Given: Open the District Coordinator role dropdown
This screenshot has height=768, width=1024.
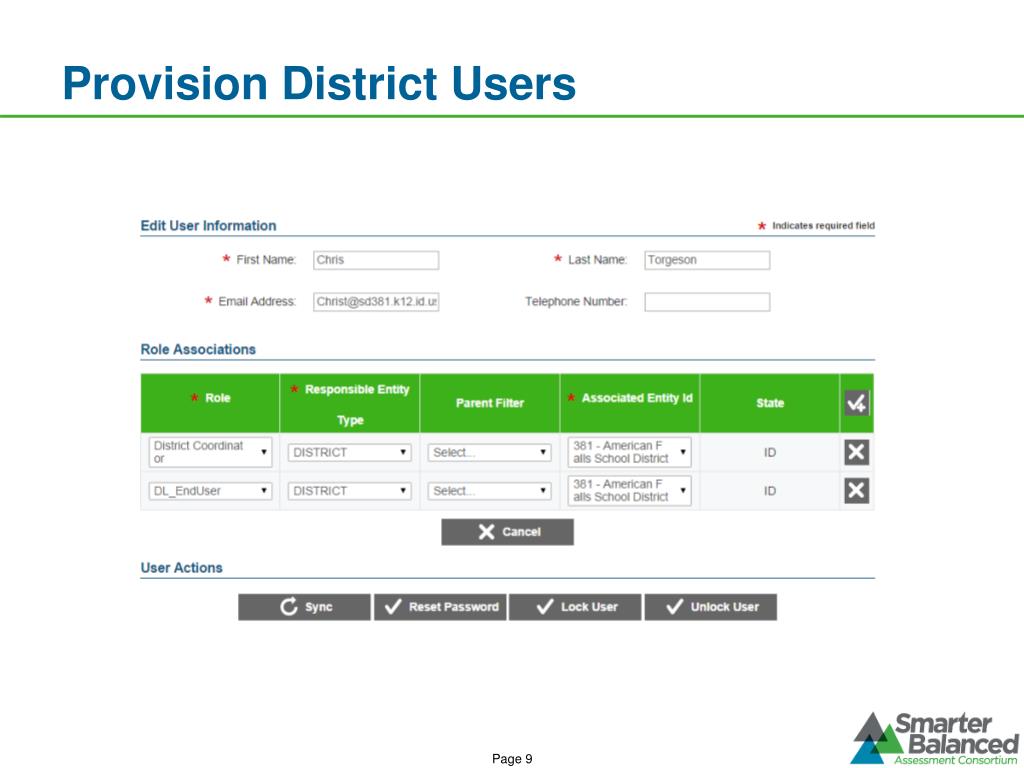Looking at the screenshot, I should (x=210, y=452).
